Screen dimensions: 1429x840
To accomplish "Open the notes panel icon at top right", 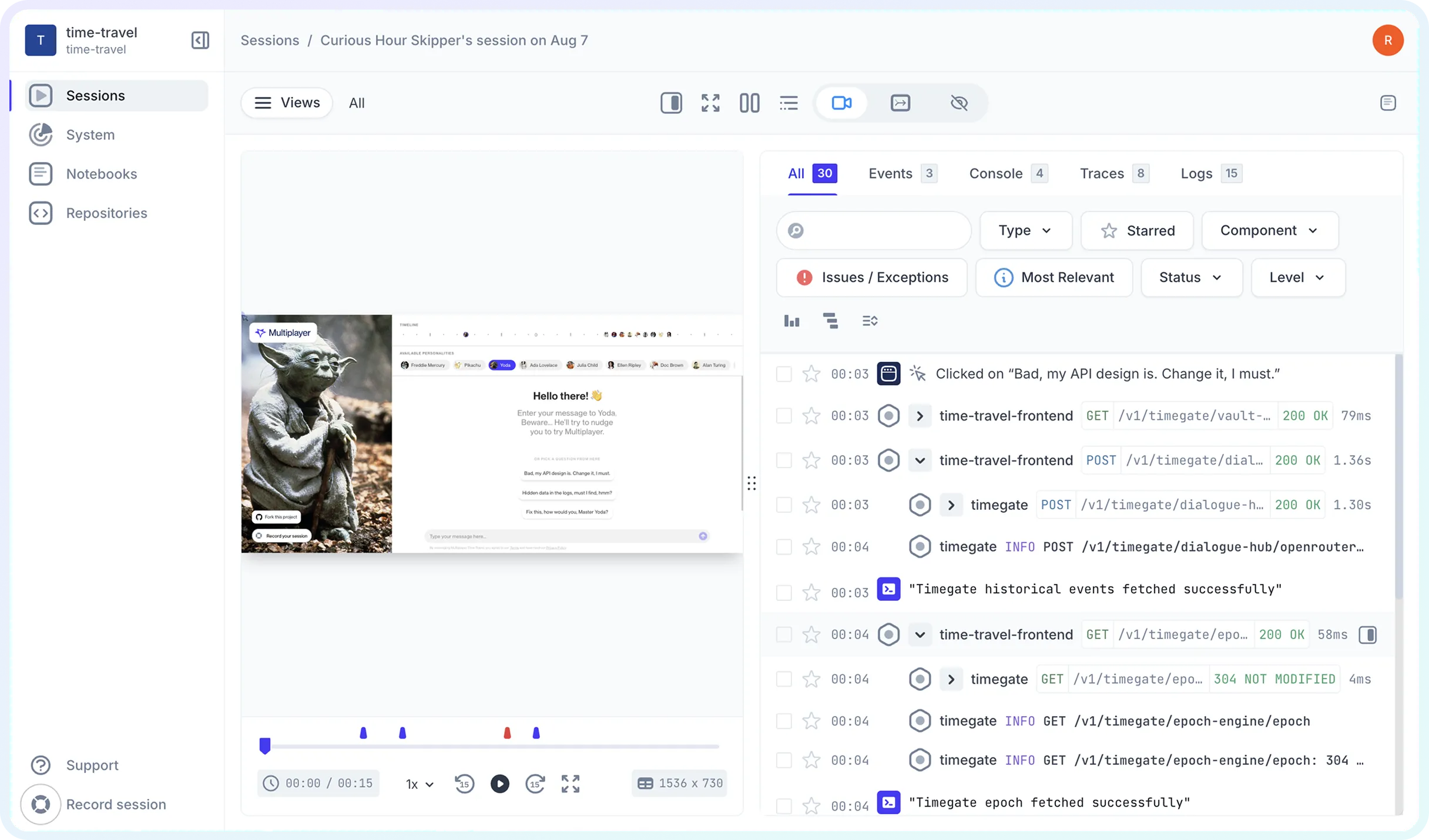I will tap(1388, 103).
